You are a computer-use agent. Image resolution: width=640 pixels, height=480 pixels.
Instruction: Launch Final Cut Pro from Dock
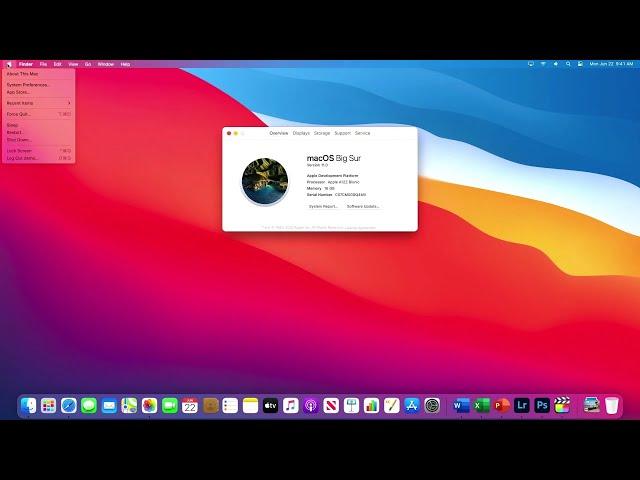click(562, 405)
